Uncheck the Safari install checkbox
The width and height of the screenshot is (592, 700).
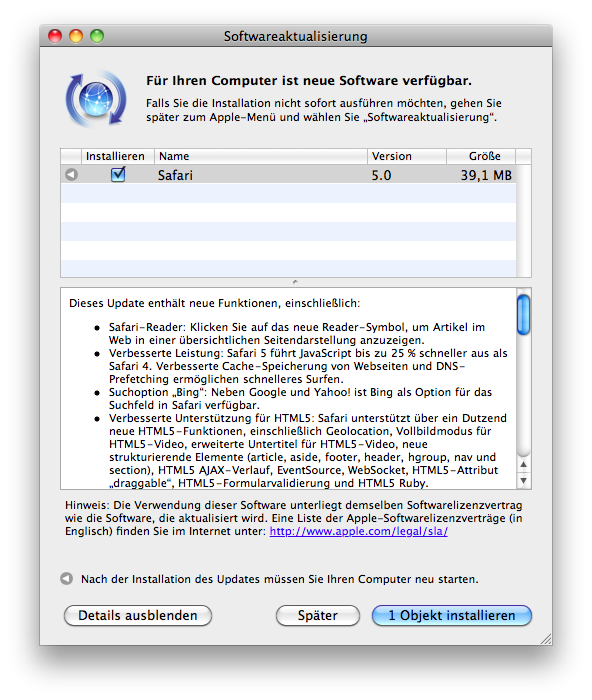[x=118, y=174]
